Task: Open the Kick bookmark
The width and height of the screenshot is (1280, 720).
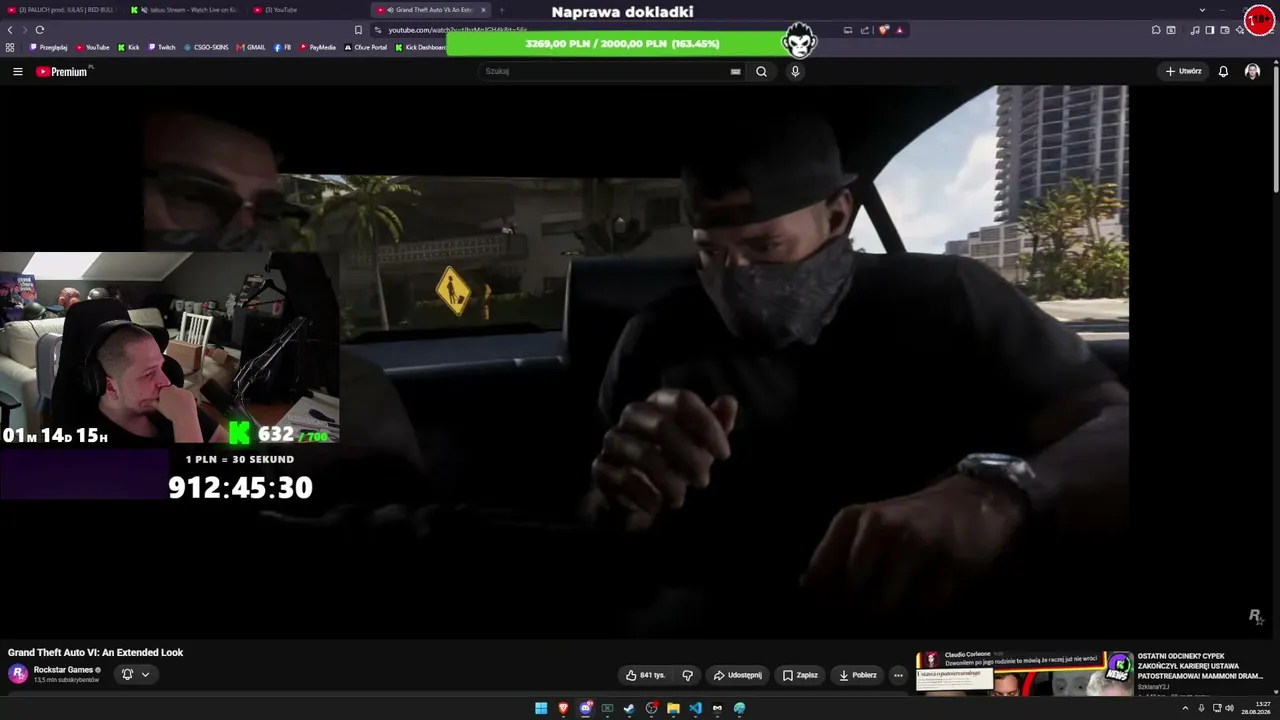Action: click(x=129, y=47)
